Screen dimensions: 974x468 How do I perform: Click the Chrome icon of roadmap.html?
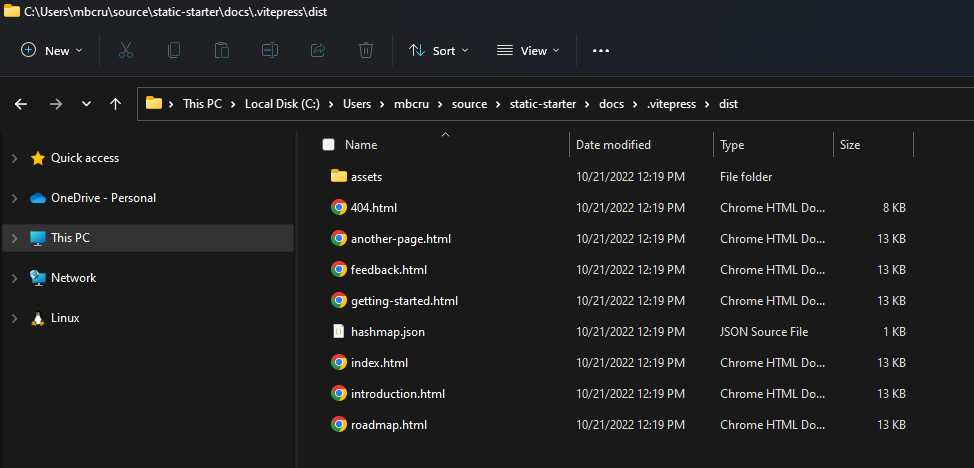click(x=339, y=425)
